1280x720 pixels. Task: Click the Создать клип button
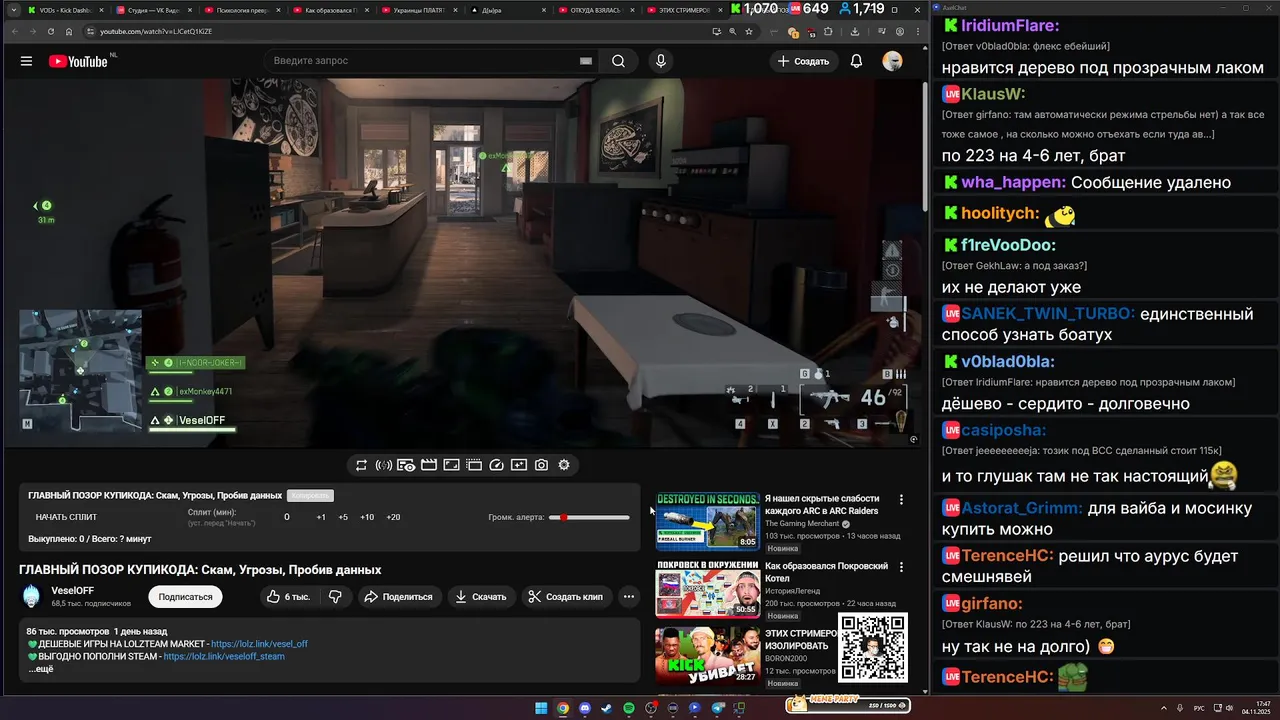point(565,597)
